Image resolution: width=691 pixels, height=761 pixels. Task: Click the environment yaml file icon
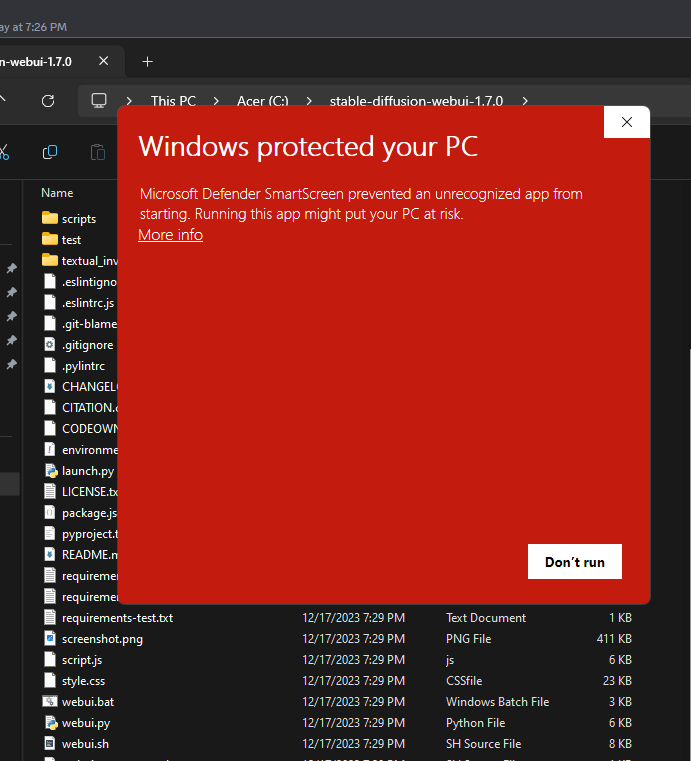tap(50, 449)
